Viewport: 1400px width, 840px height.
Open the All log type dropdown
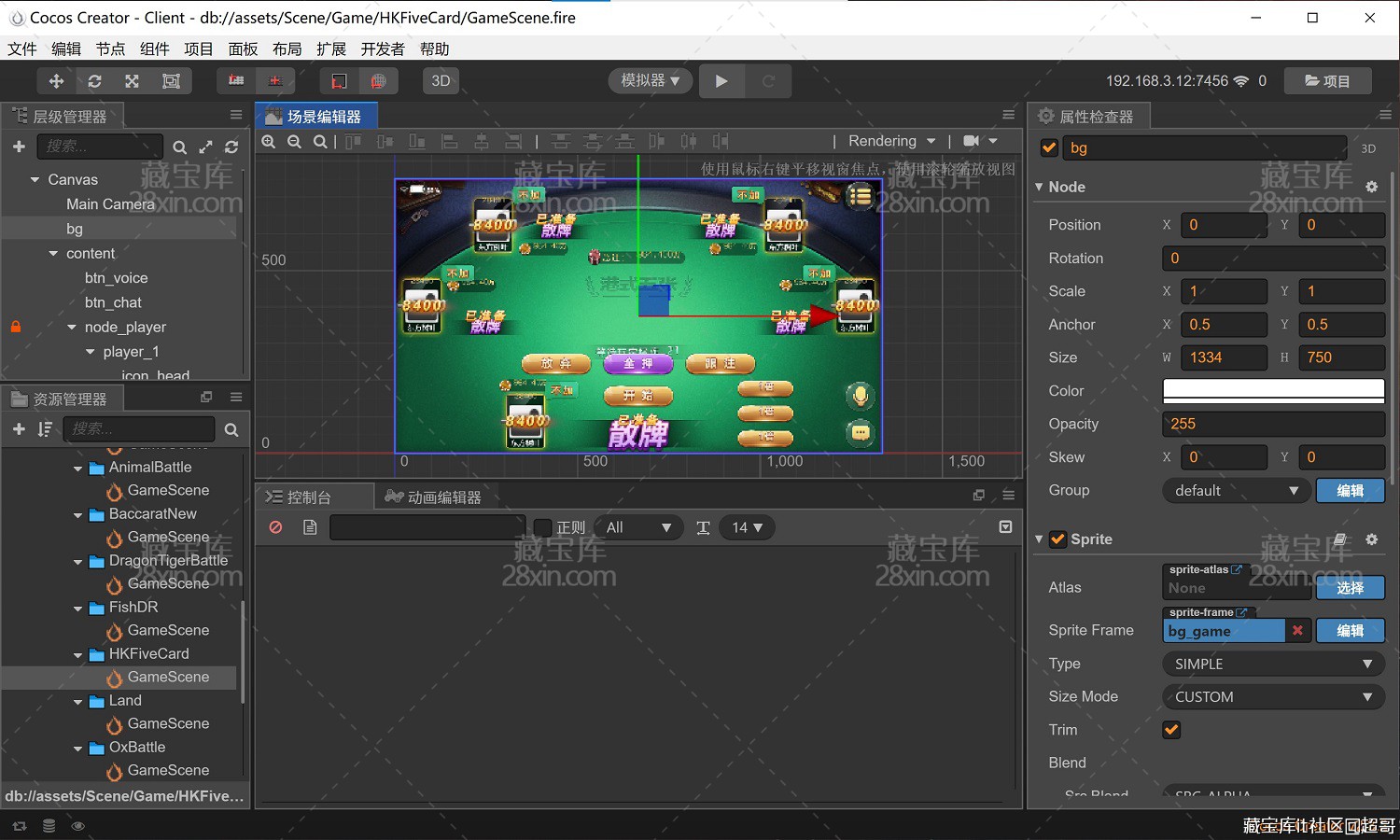pos(637,527)
